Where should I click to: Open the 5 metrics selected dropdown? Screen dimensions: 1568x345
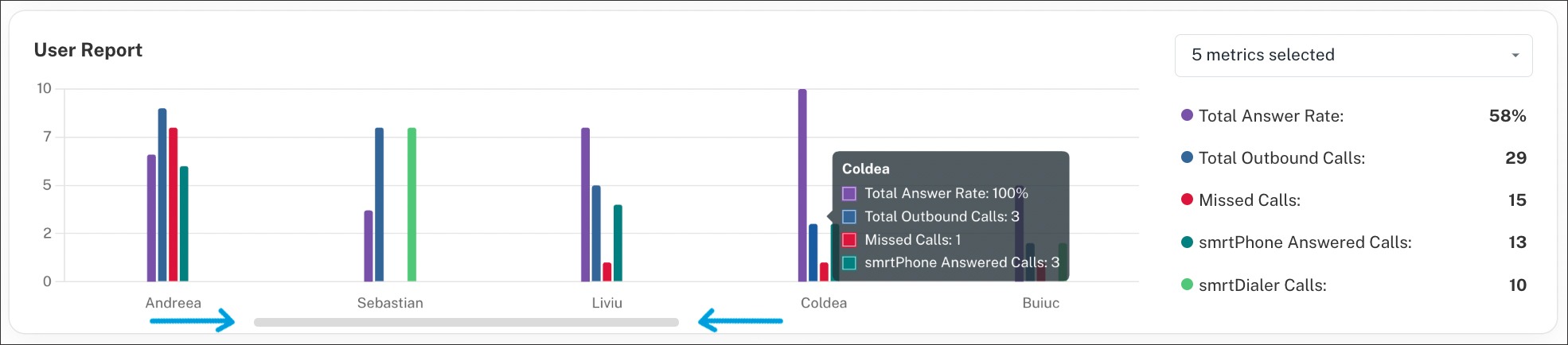pos(1352,56)
